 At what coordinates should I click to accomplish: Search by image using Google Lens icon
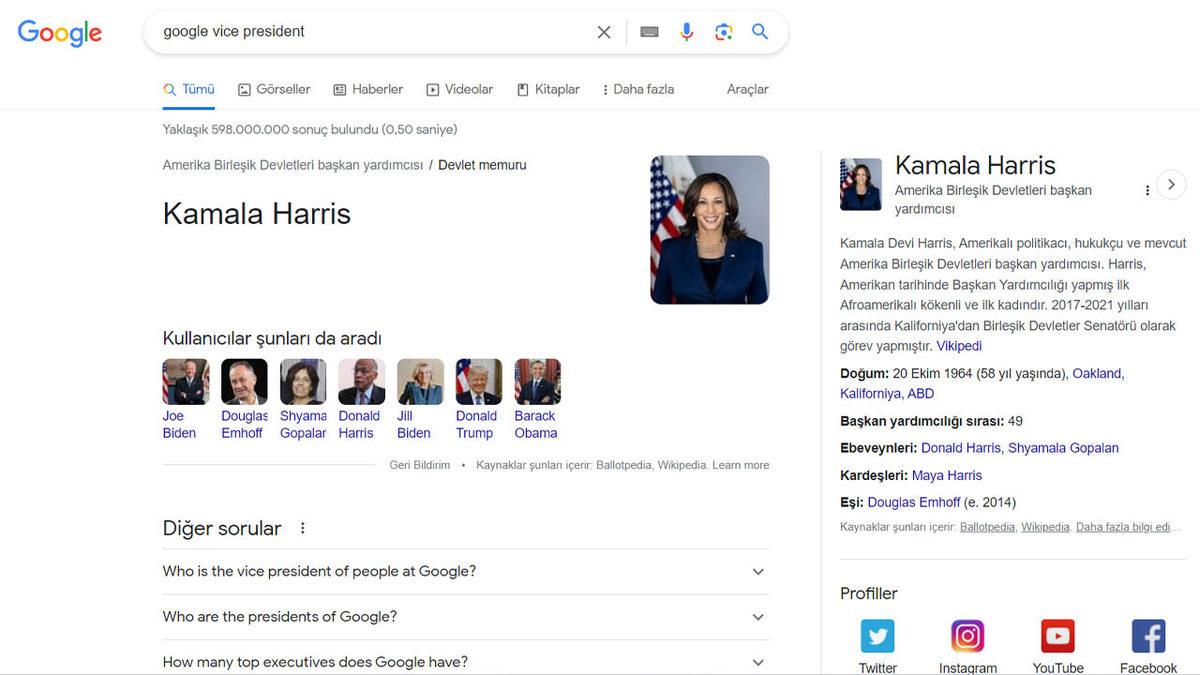pos(723,31)
